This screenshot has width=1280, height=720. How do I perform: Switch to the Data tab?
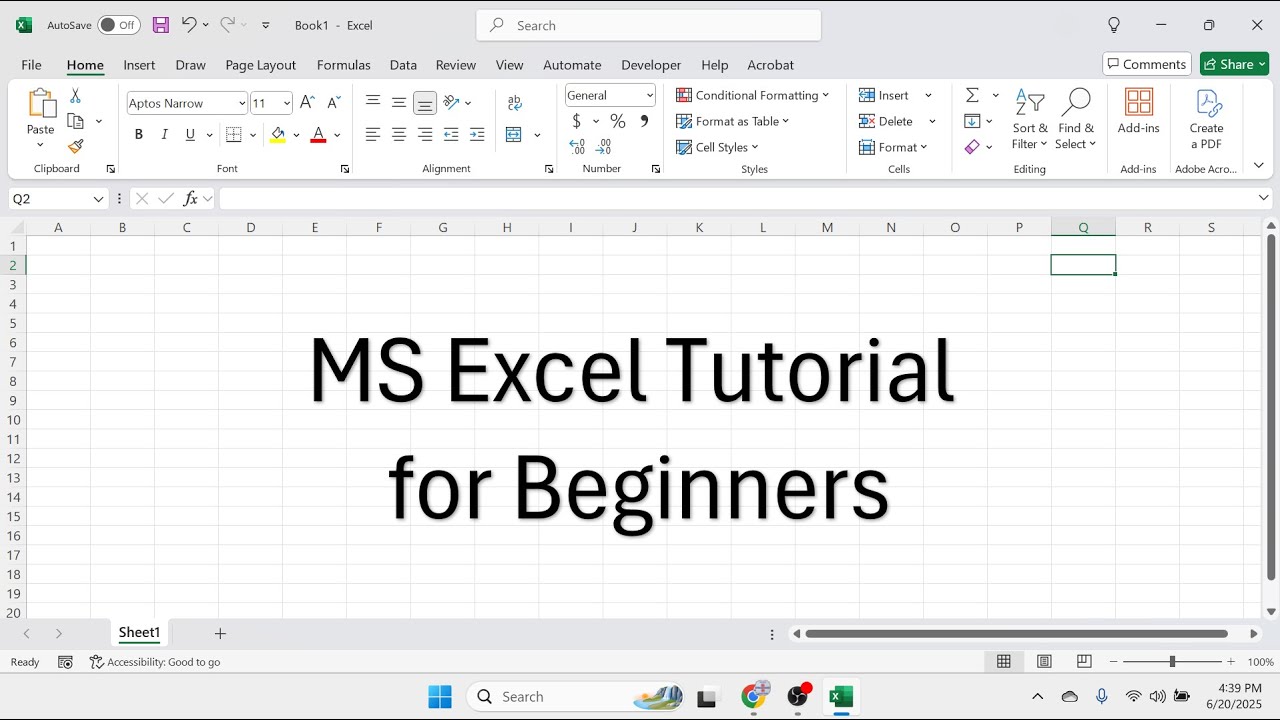click(403, 65)
